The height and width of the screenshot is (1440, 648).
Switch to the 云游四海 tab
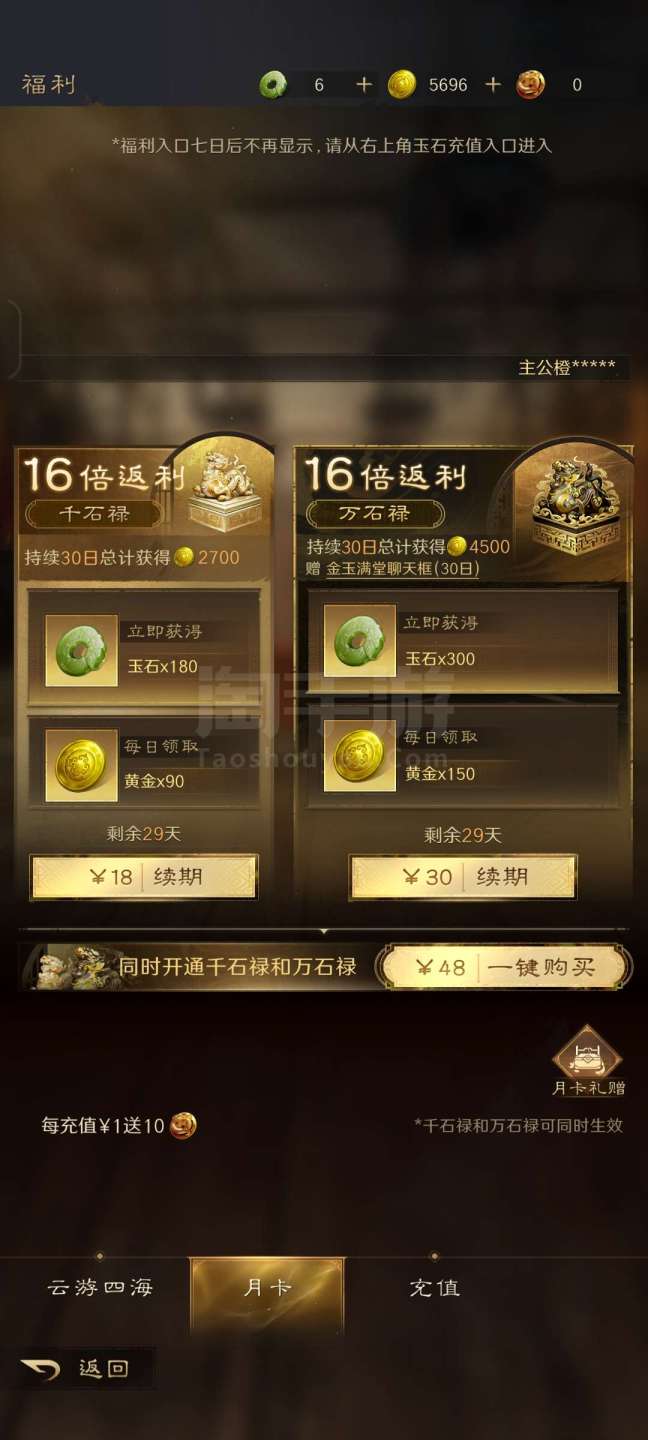pyautogui.click(x=100, y=1288)
